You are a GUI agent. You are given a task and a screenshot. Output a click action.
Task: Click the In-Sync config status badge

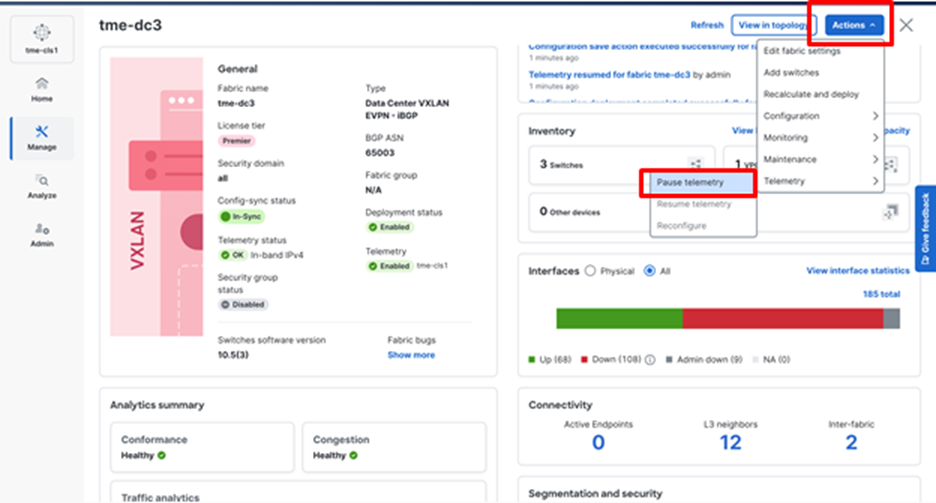[x=242, y=217]
